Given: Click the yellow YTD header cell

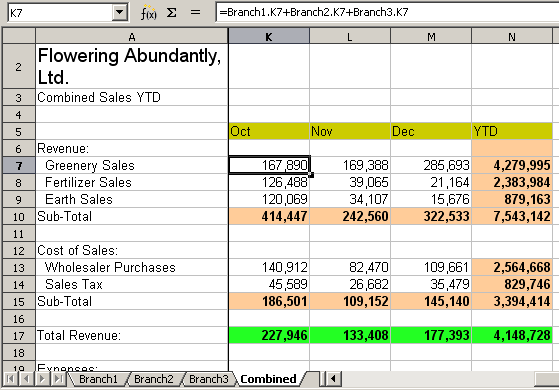Looking at the screenshot, I should 512,131.
